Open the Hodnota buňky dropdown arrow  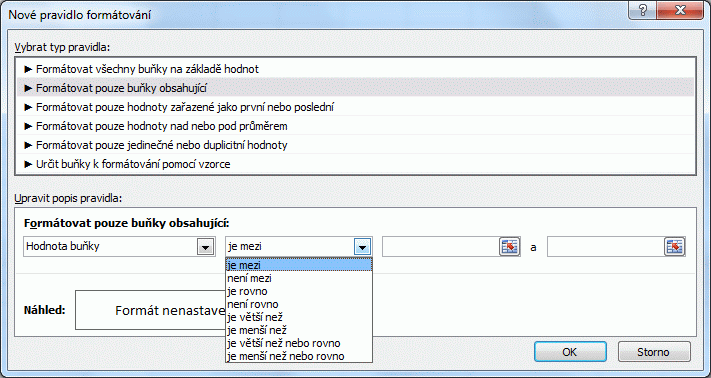coord(205,247)
